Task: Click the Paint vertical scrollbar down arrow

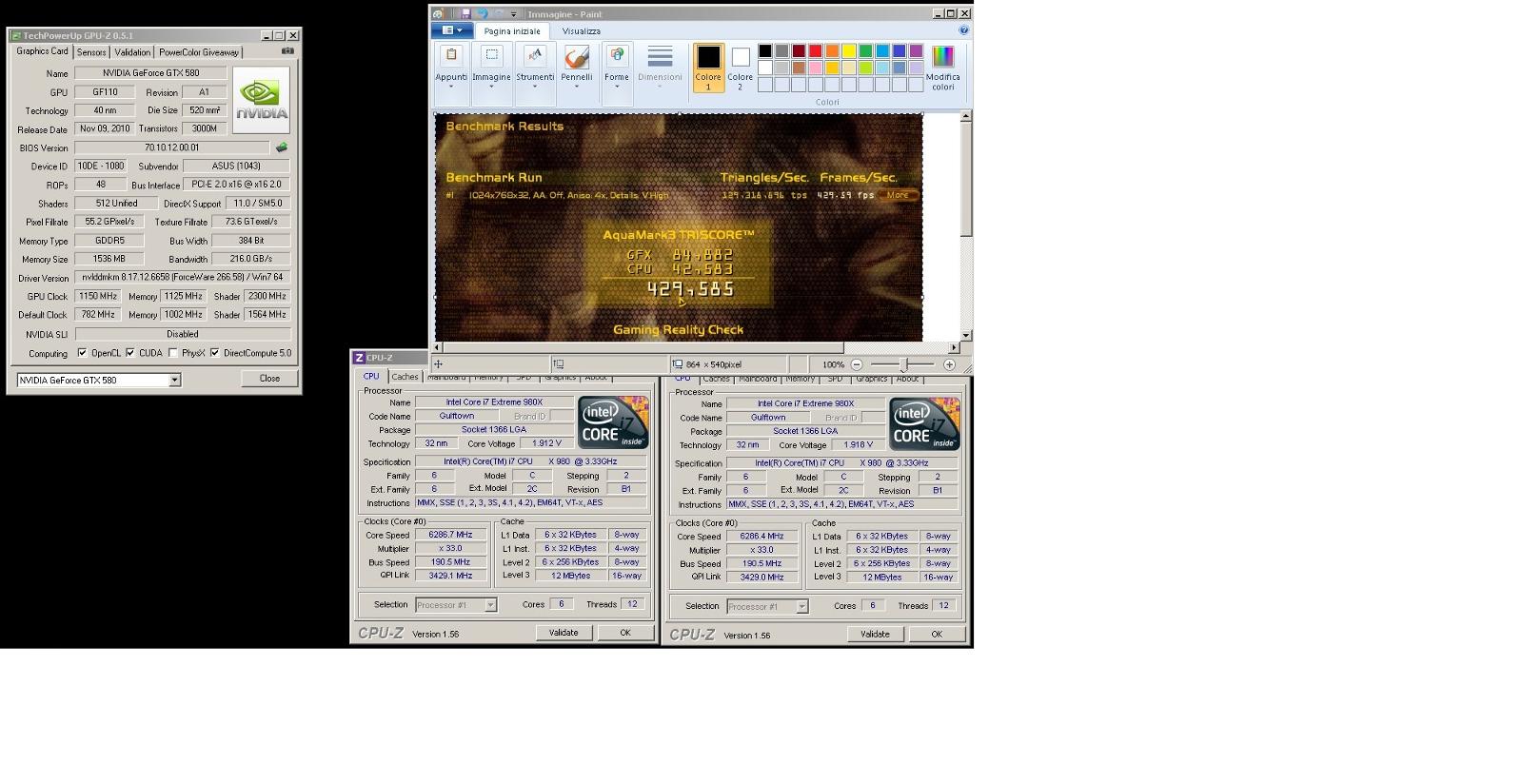Action: pos(966,335)
